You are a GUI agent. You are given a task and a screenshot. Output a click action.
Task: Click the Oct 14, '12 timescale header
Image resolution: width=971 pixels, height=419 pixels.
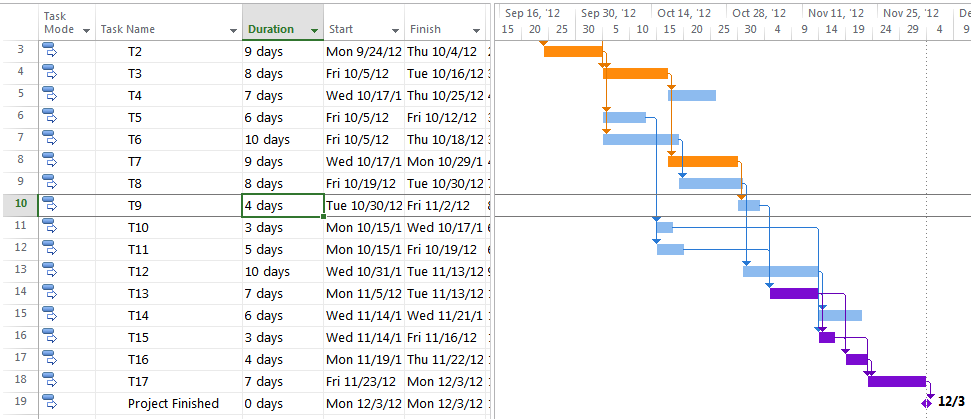click(684, 14)
